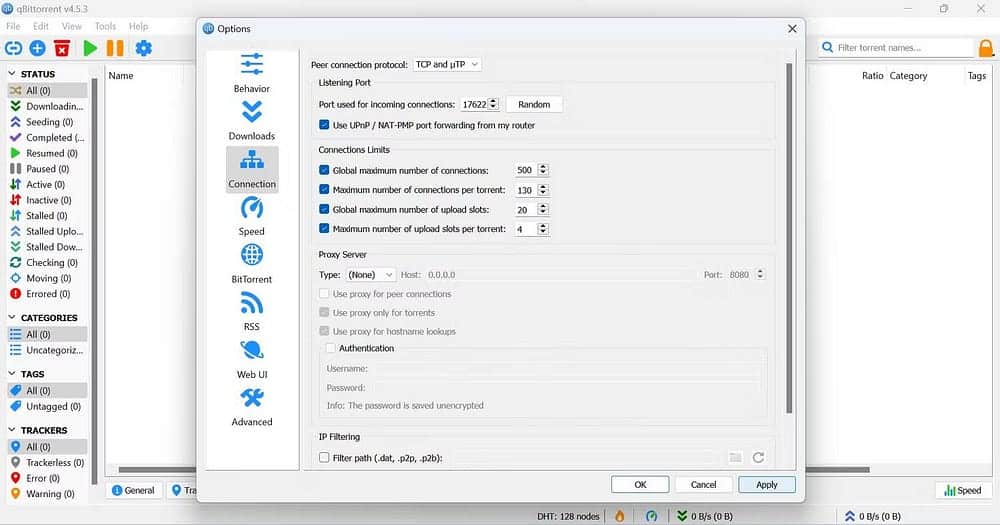Click Options pane vertical scrollbar
1000x525 pixels.
(789, 238)
